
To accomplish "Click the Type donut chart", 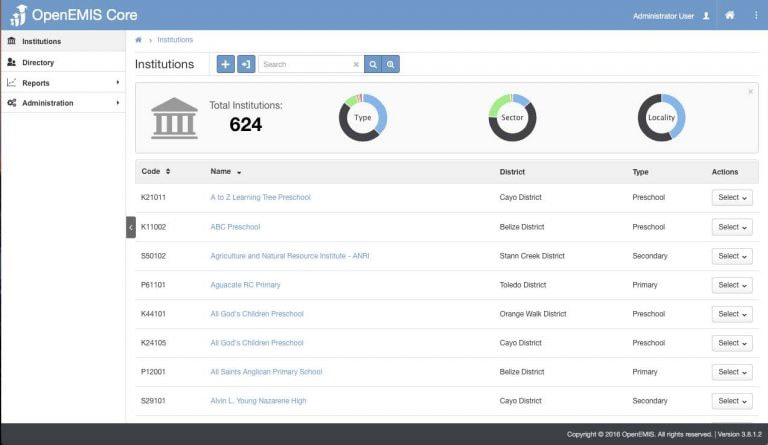I will click(x=363, y=118).
